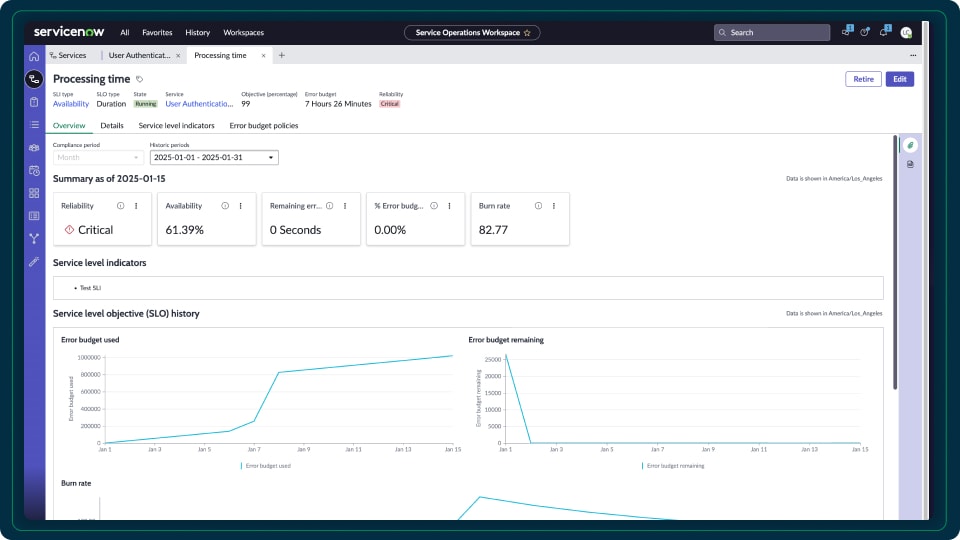960x540 pixels.
Task: Open the pencil ruler sidebar icon
Action: point(34,261)
